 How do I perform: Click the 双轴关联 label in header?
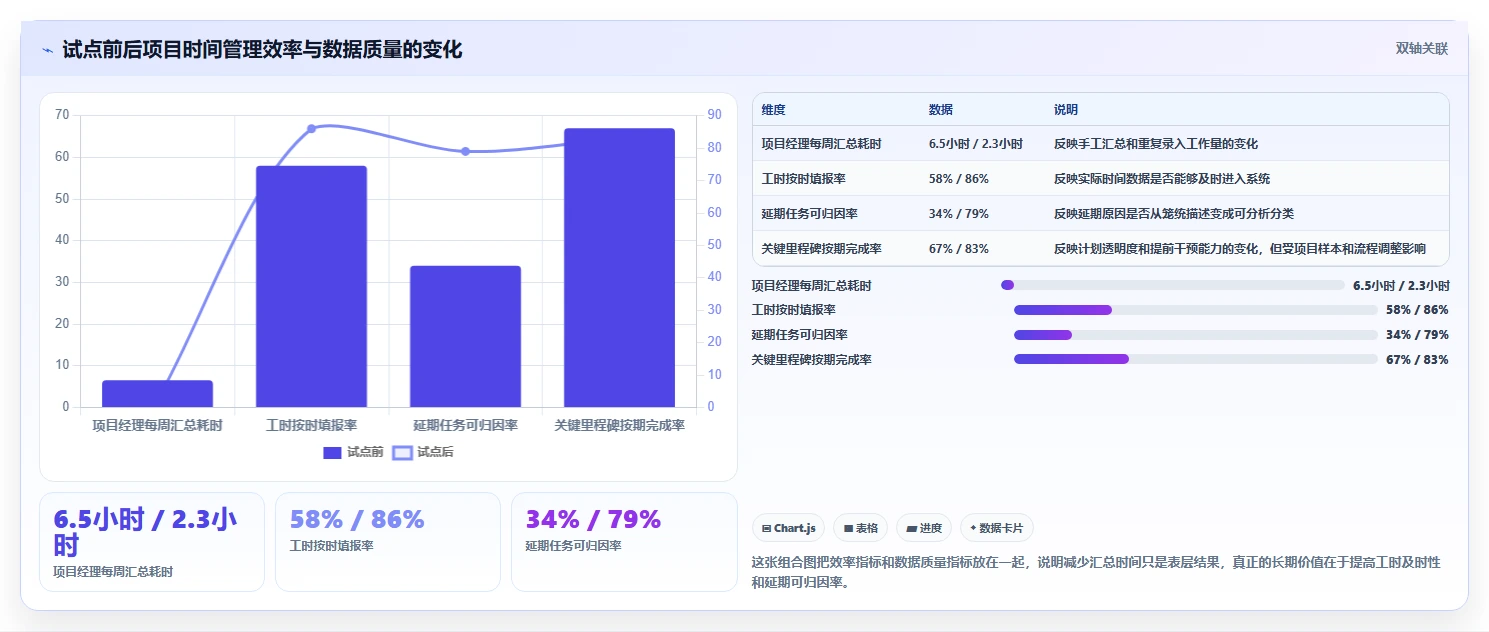(1422, 48)
